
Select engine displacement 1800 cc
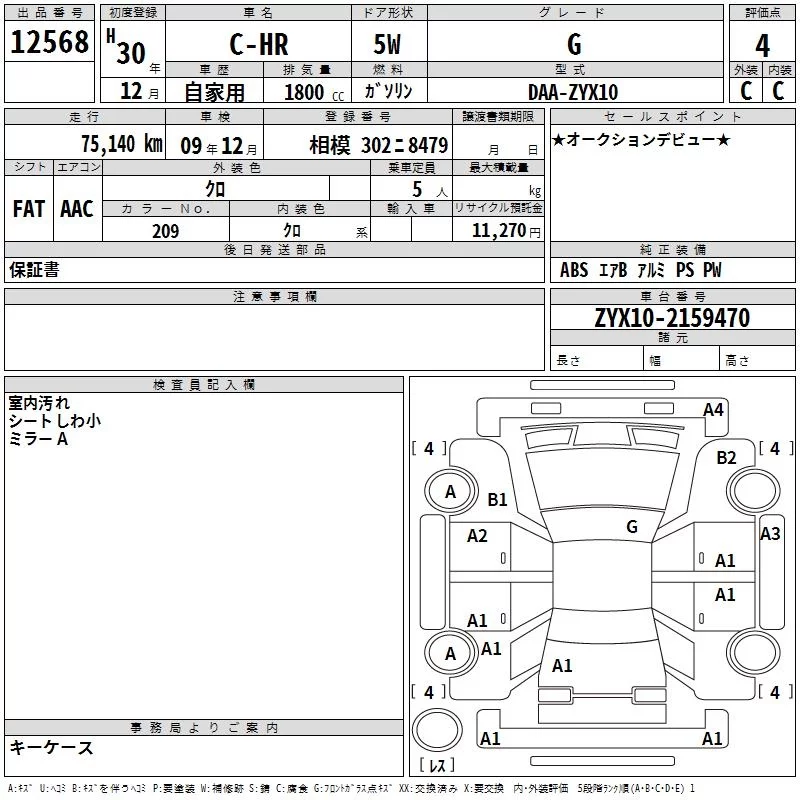coord(314,92)
